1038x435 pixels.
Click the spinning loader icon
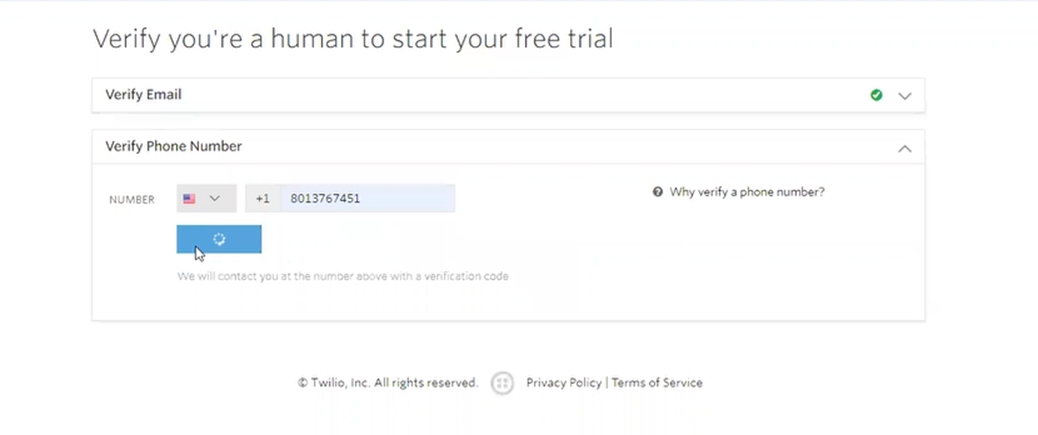coord(219,239)
